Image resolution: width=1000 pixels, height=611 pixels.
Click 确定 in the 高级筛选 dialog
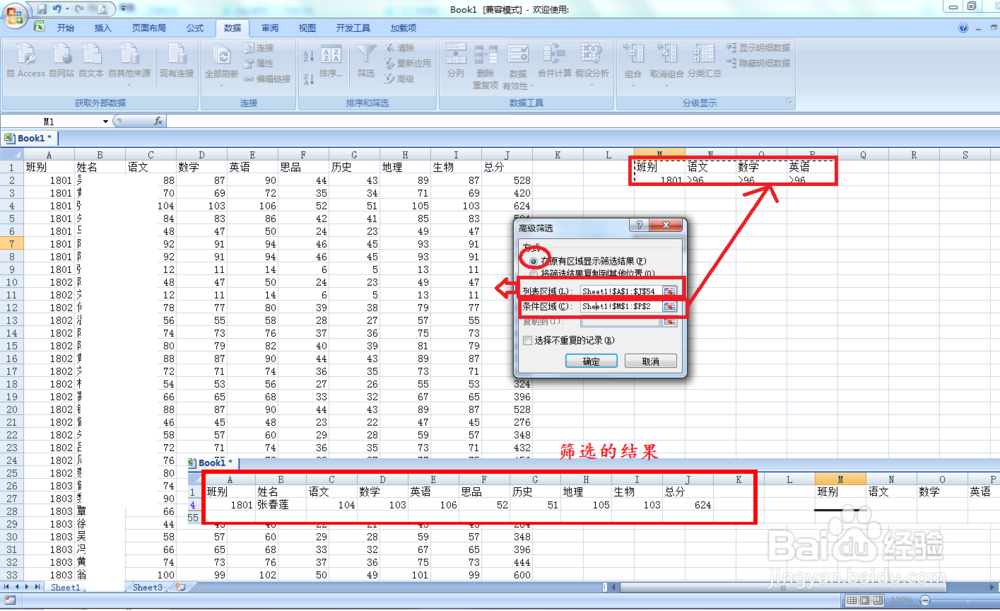pyautogui.click(x=591, y=362)
